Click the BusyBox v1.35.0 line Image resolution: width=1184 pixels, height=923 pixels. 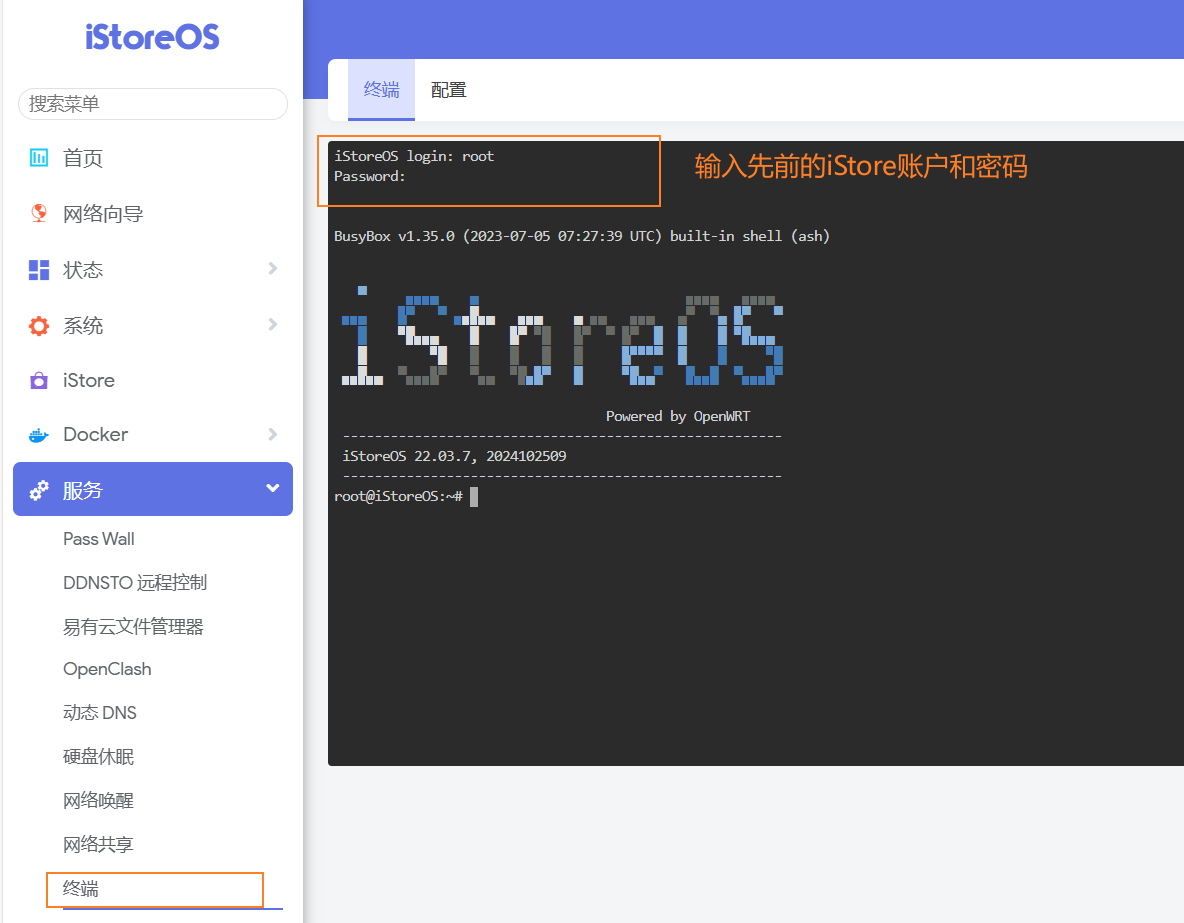coord(582,236)
